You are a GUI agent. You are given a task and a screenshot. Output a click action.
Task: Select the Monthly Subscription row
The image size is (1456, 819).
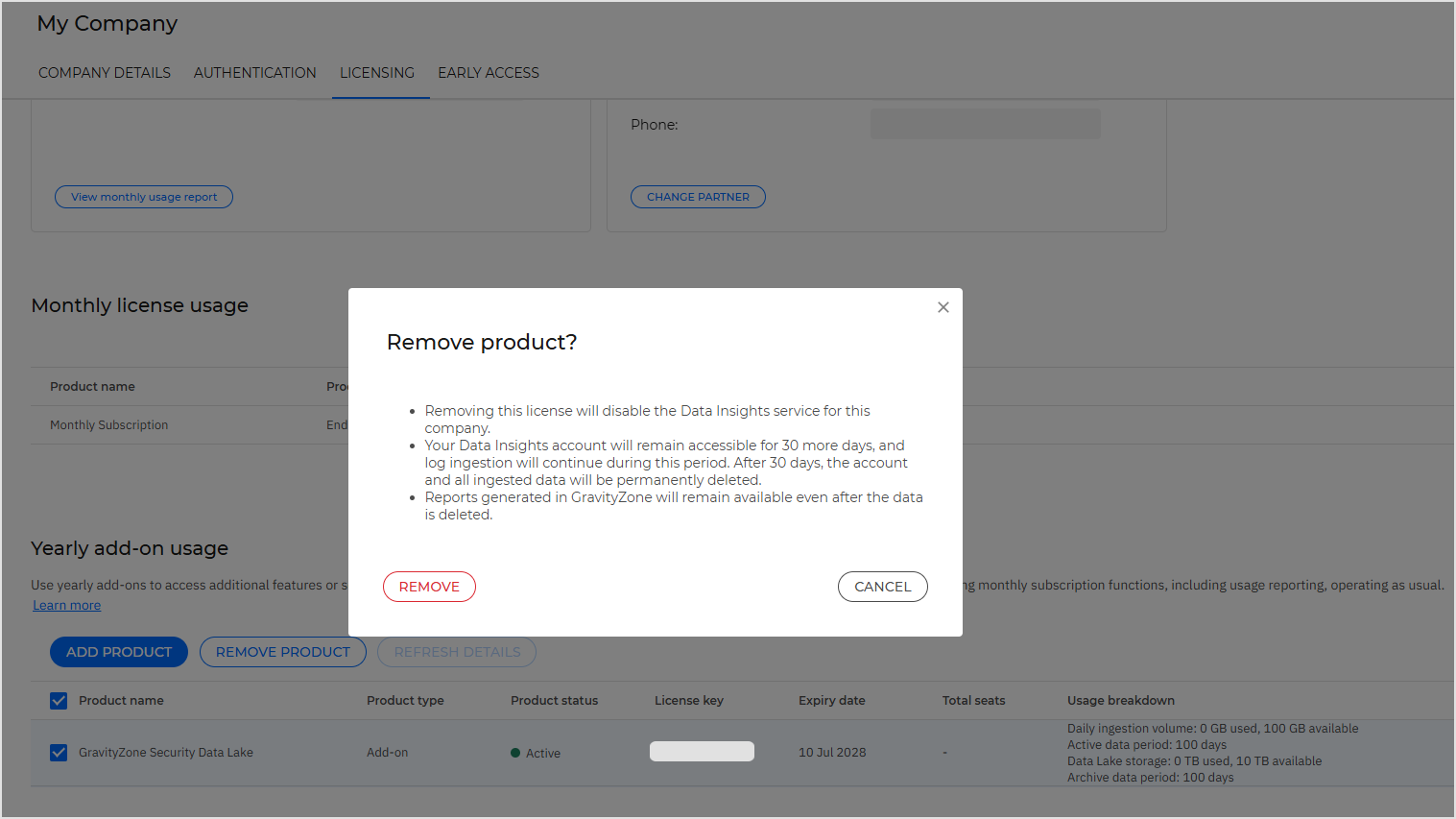108,424
